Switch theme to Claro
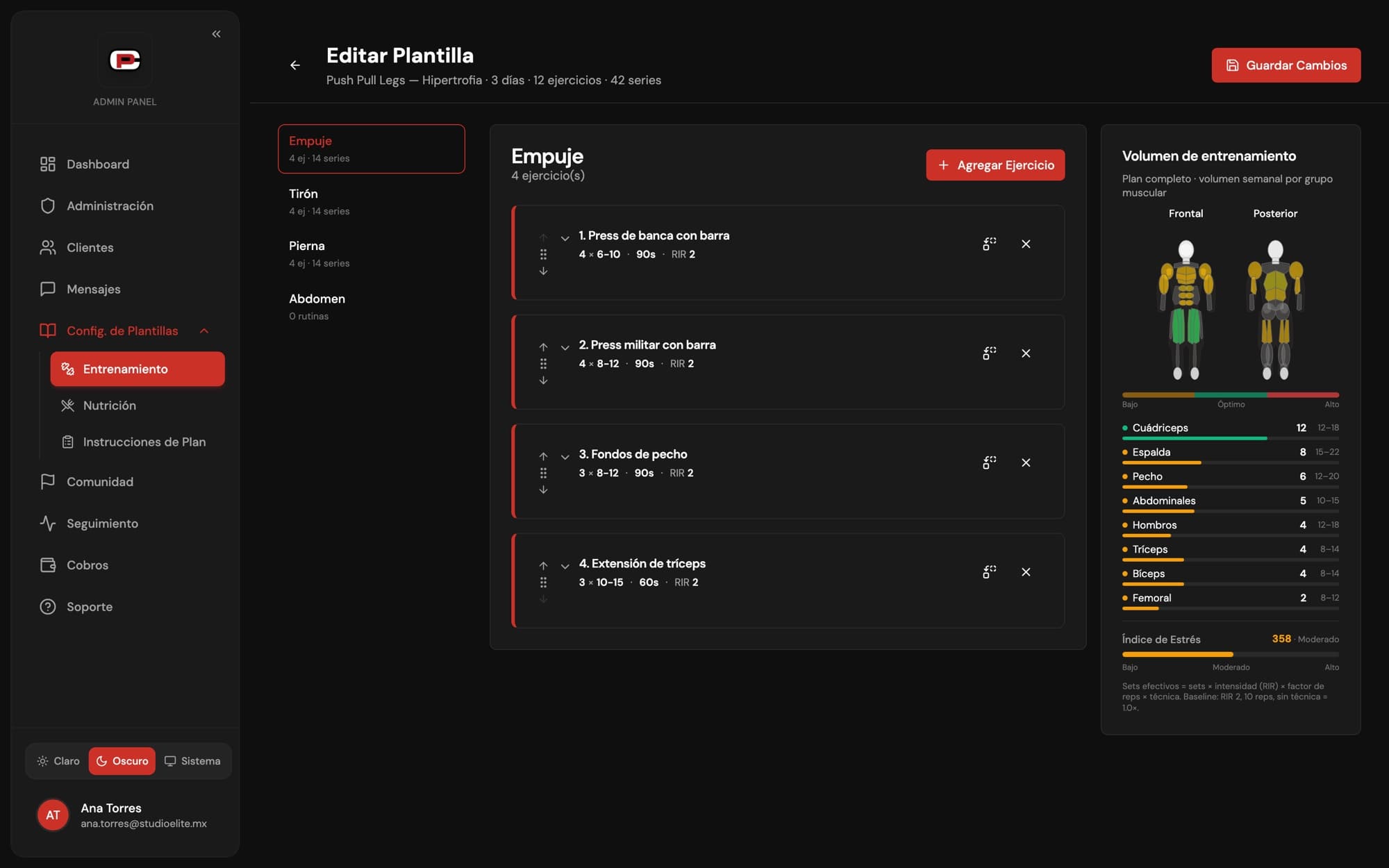Image resolution: width=1389 pixels, height=868 pixels. (x=58, y=761)
